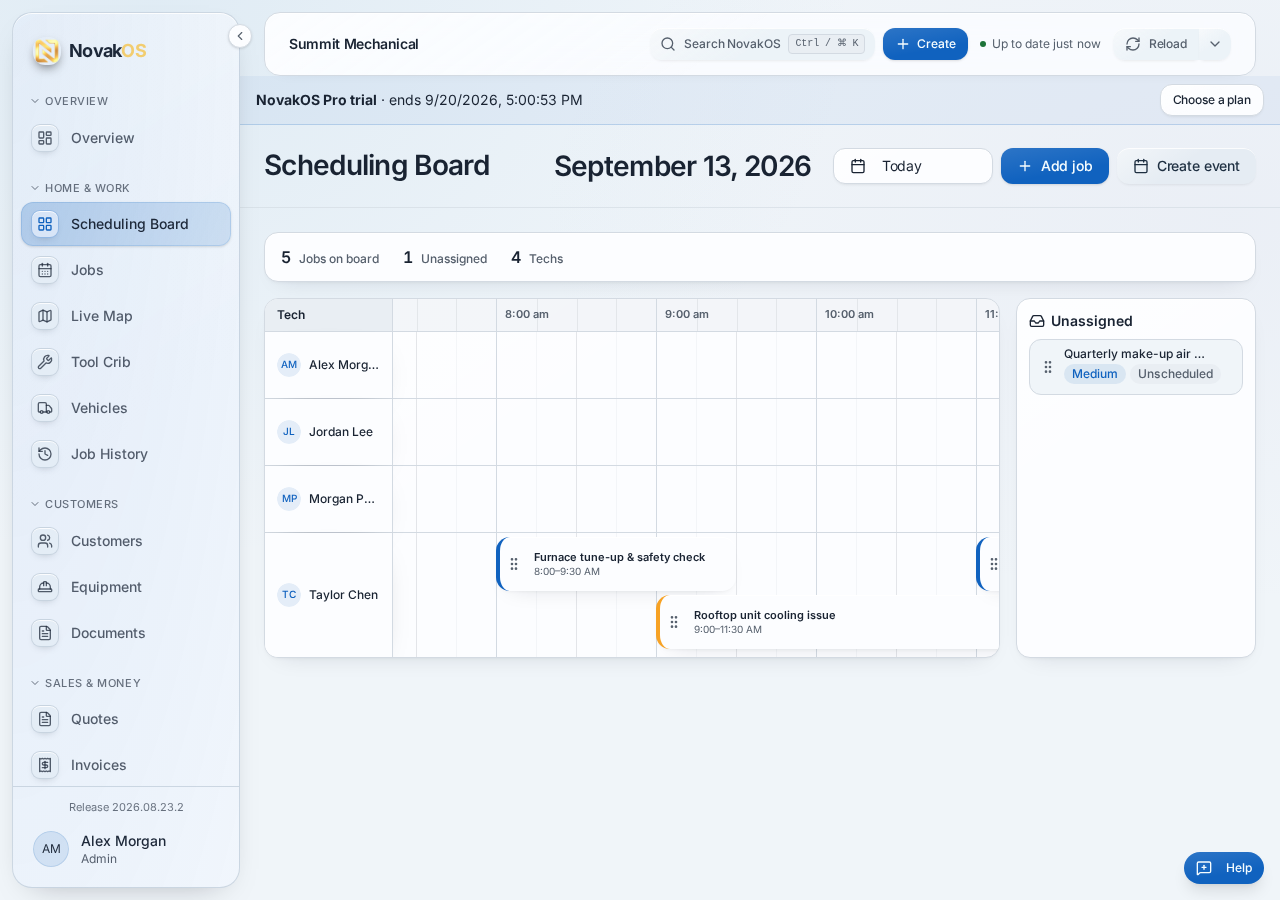1280x900 pixels.
Task: Click the Furnace tune-up & safety check job
Action: (x=616, y=564)
